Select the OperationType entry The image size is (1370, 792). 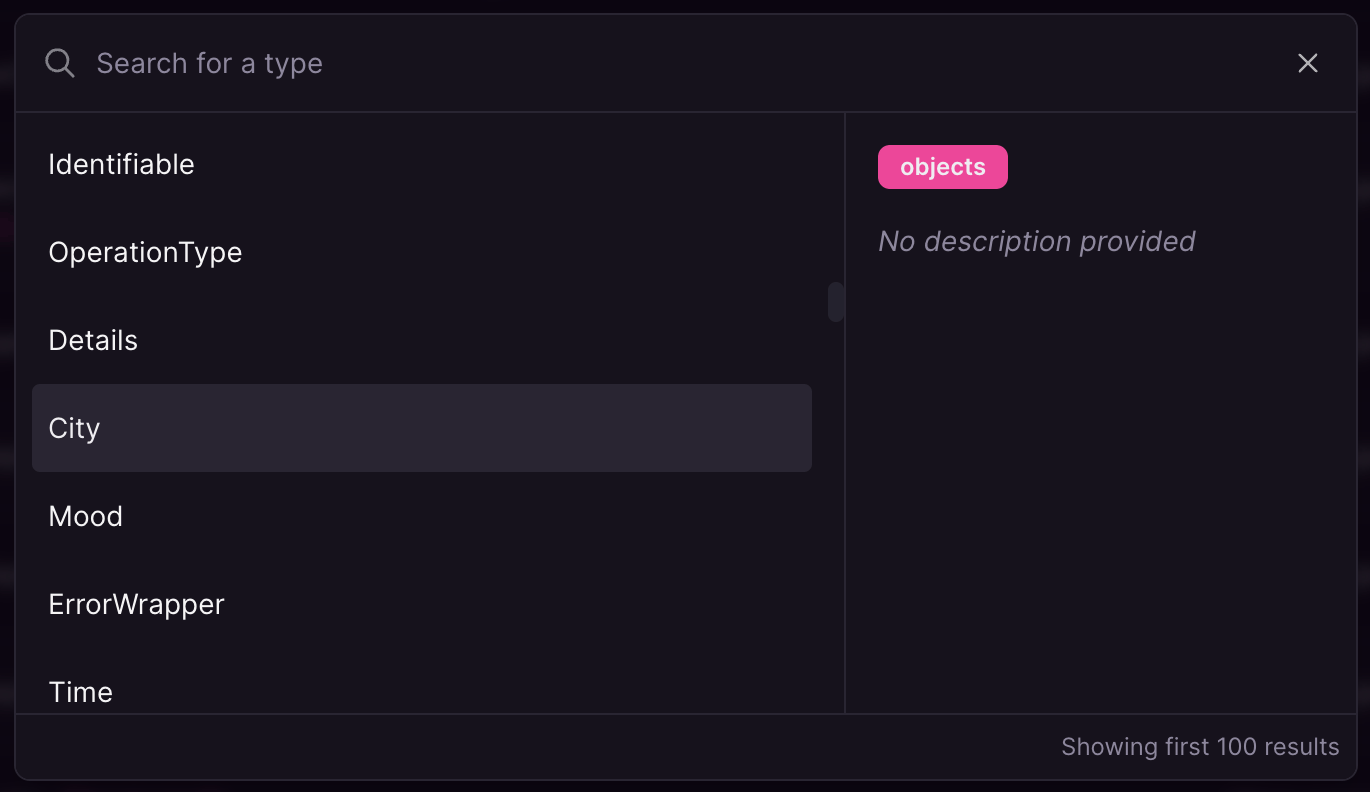[422, 252]
